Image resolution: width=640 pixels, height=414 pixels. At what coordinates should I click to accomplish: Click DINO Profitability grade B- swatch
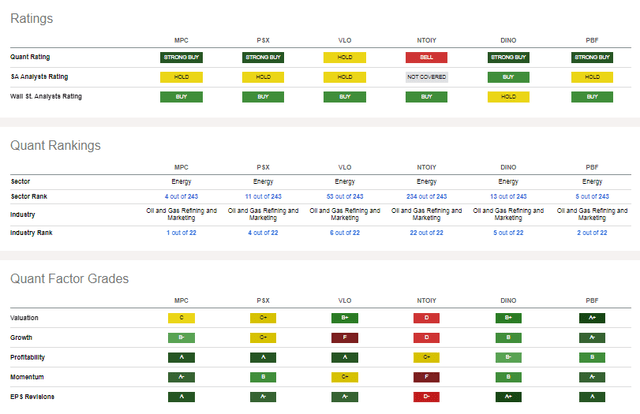[x=508, y=357]
